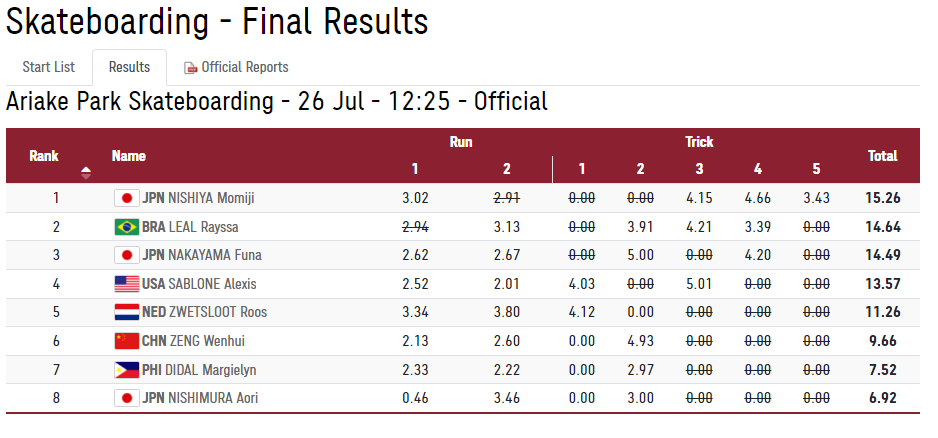Select the Results tab
This screenshot has width=938, height=438.
[130, 67]
